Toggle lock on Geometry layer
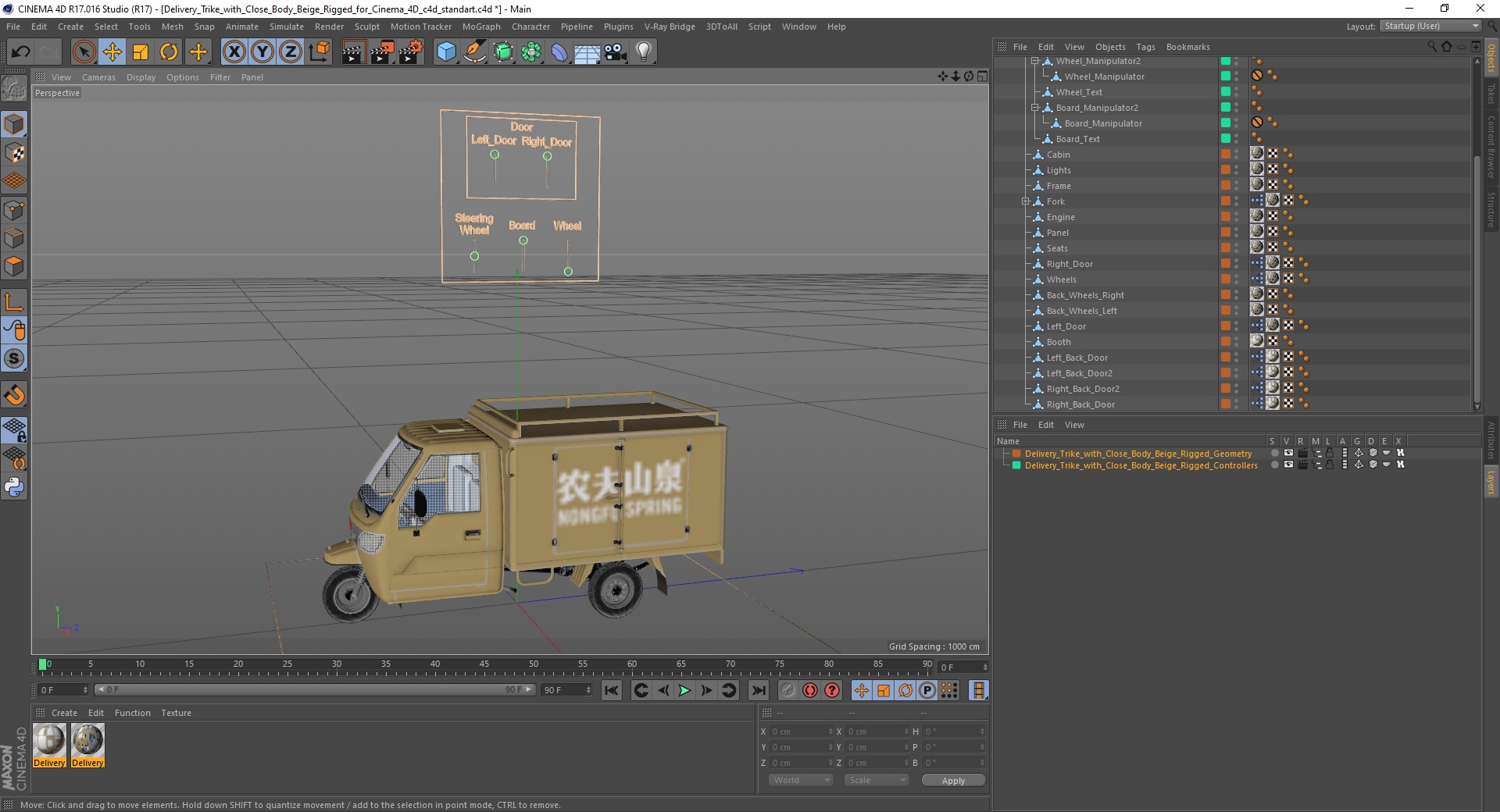The image size is (1500, 812). (1330, 453)
